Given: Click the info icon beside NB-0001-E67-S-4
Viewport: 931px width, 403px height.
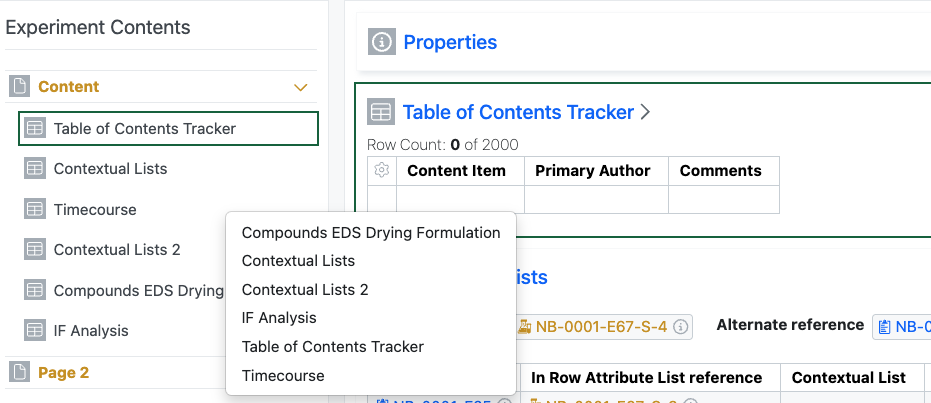Looking at the screenshot, I should pos(681,326).
